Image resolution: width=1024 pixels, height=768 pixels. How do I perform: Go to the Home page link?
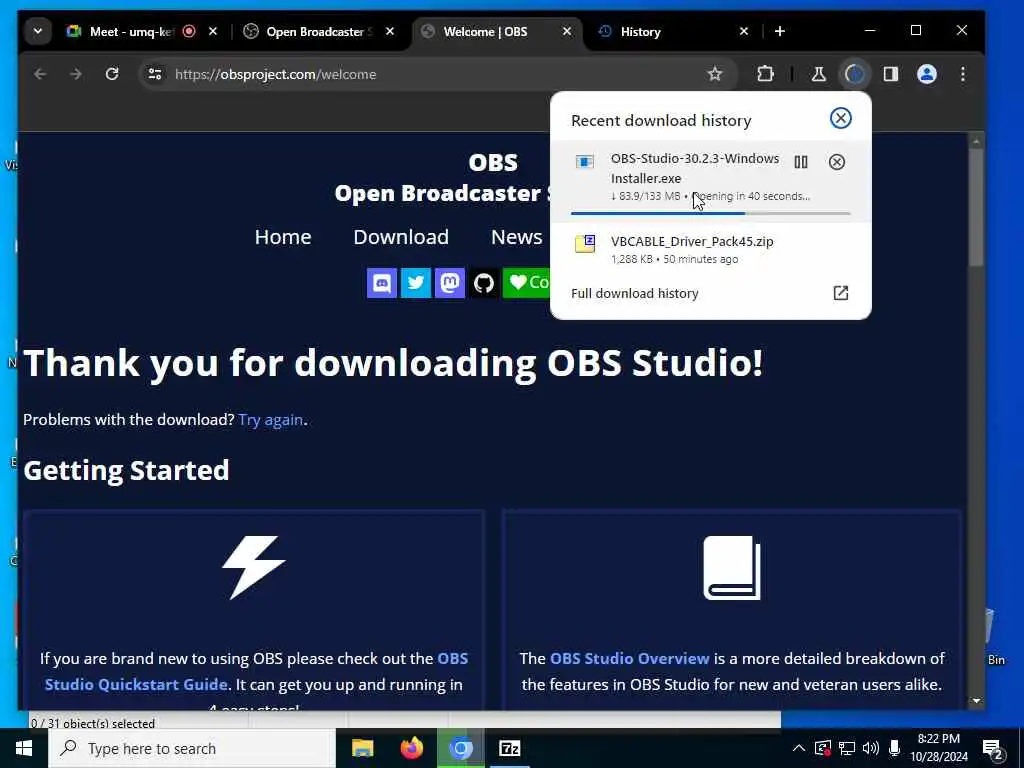283,237
